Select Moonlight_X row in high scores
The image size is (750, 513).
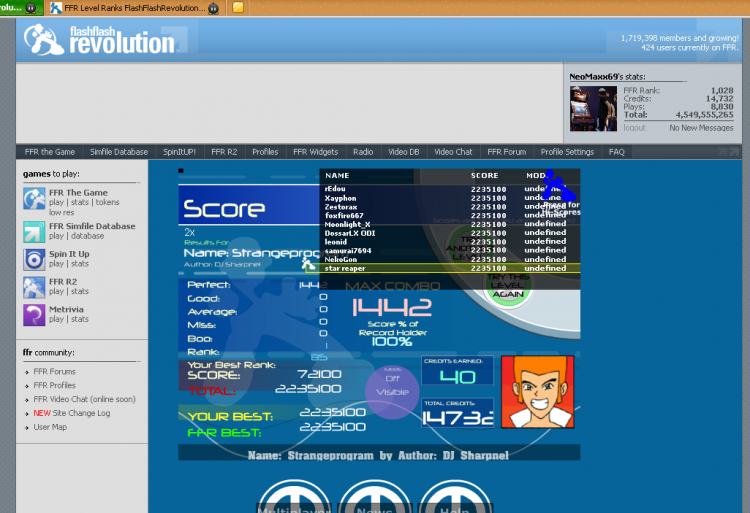click(x=450, y=224)
